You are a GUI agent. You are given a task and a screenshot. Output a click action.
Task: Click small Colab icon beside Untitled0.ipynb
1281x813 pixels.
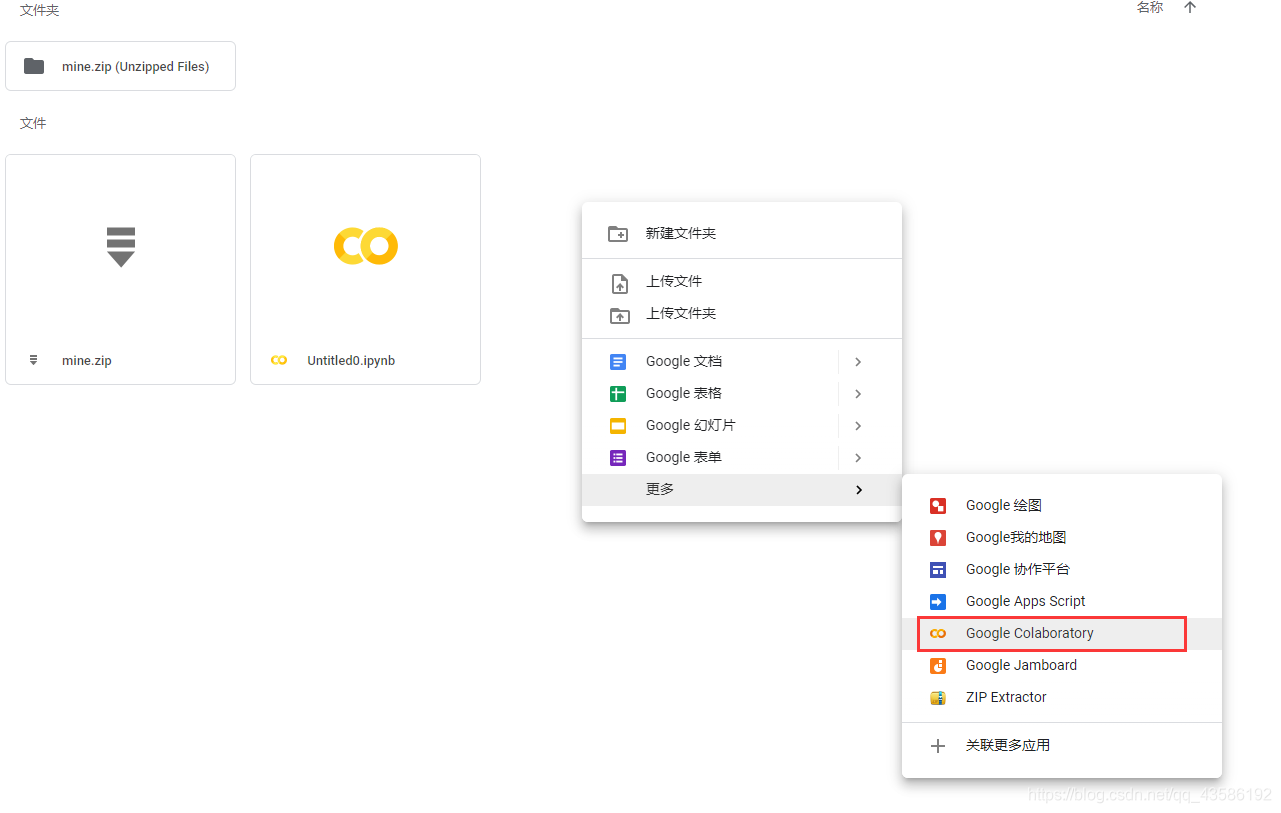click(279, 360)
